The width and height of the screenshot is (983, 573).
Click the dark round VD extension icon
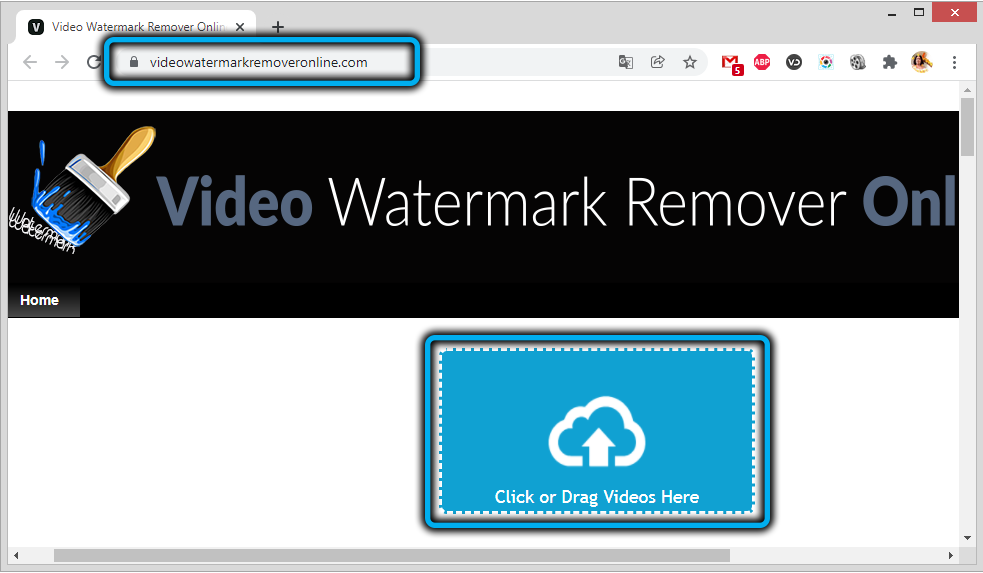[x=794, y=62]
